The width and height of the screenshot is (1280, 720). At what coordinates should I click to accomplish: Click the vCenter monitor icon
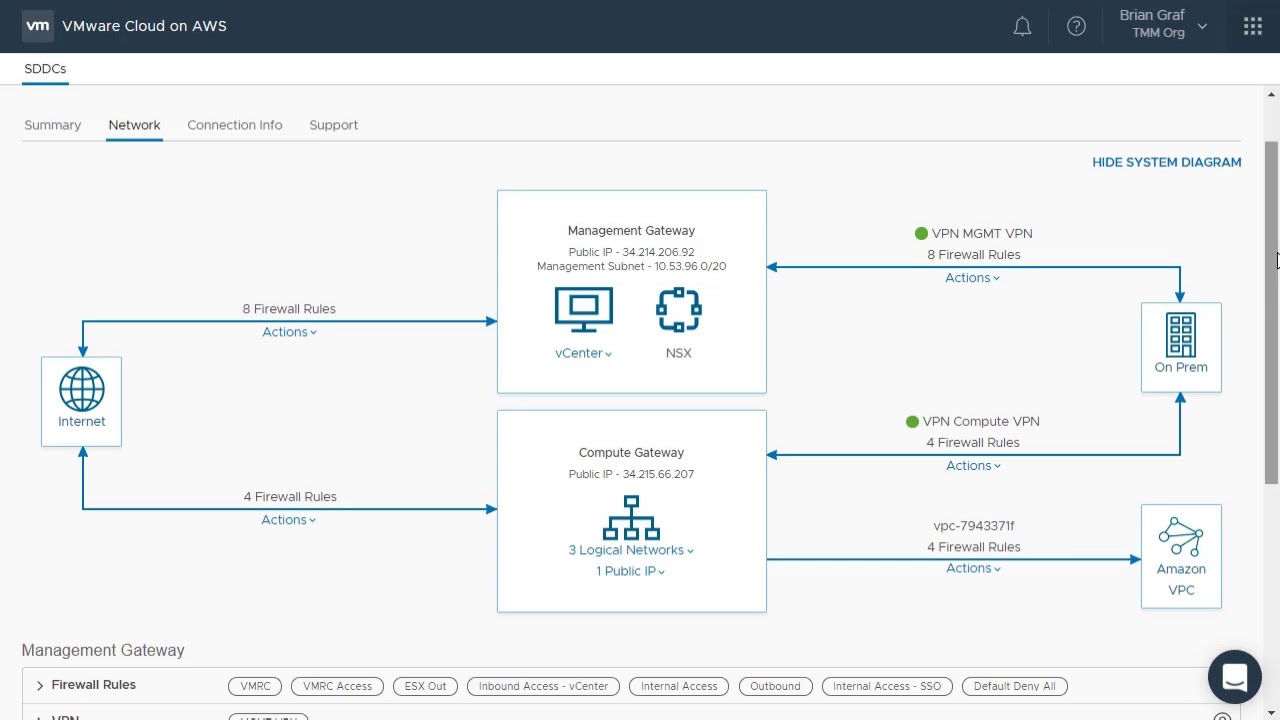coord(583,310)
